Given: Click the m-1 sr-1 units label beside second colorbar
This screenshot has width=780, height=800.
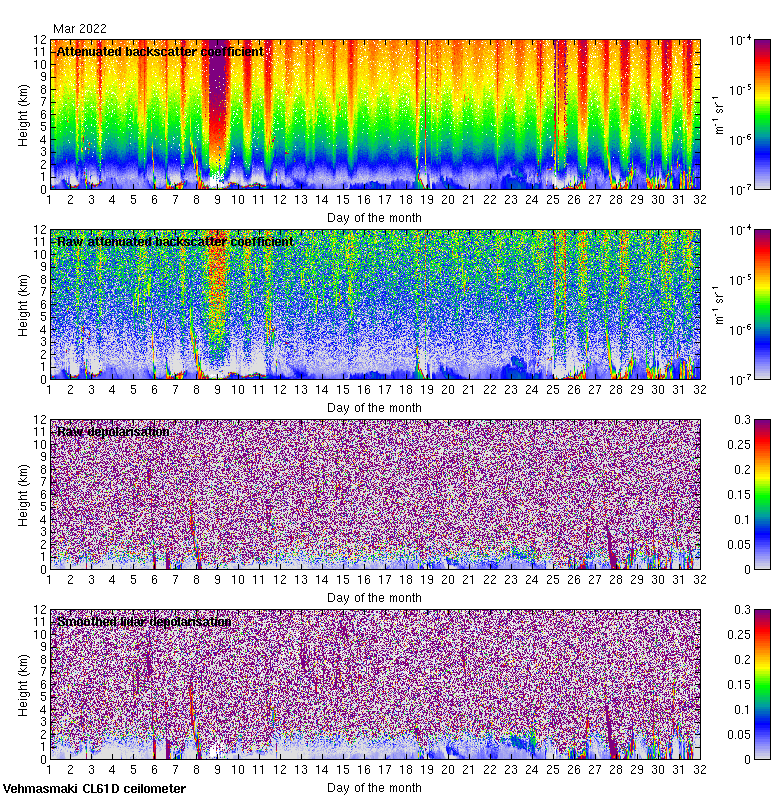Looking at the screenshot, I should (717, 304).
